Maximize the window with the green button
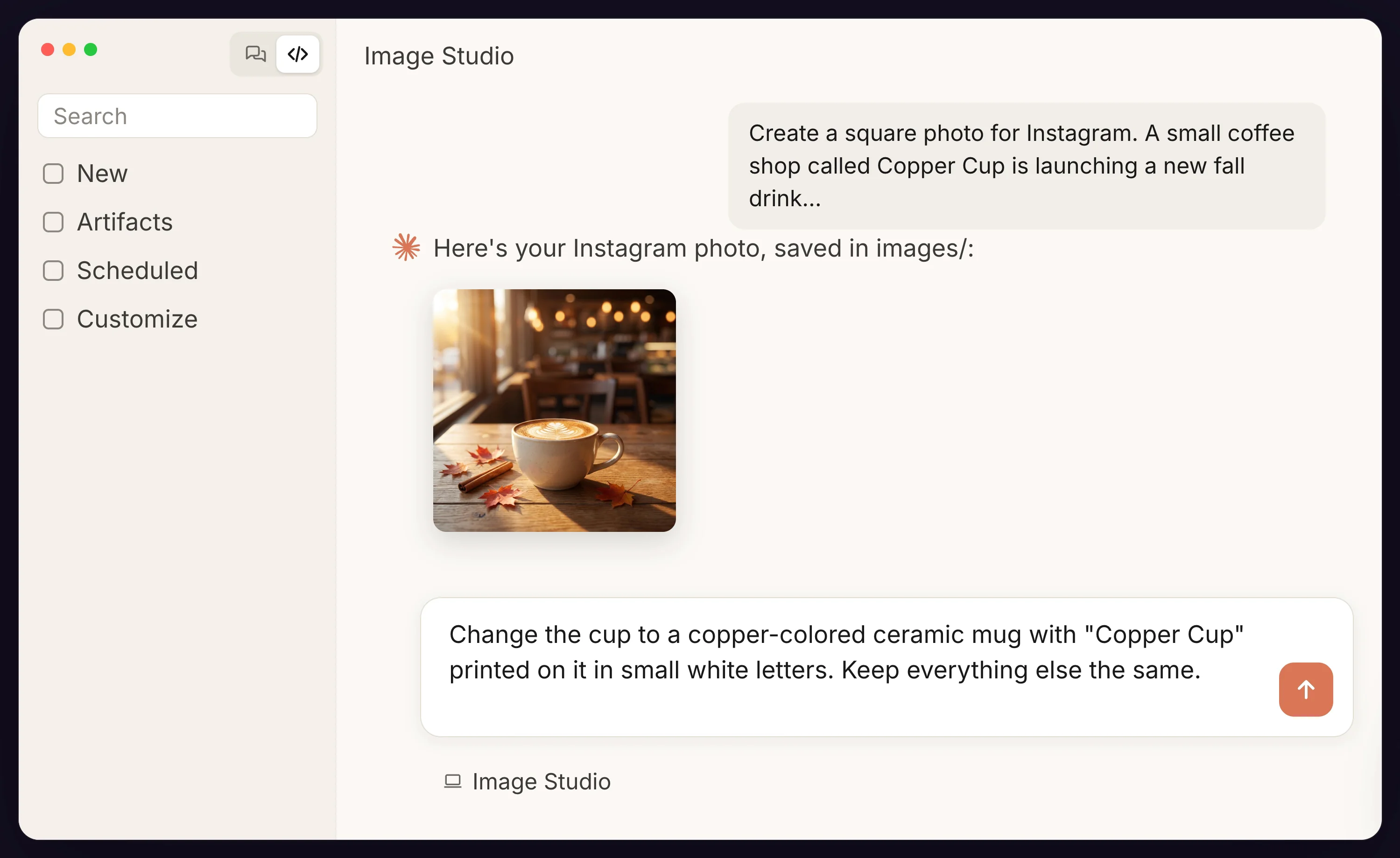 (91, 50)
